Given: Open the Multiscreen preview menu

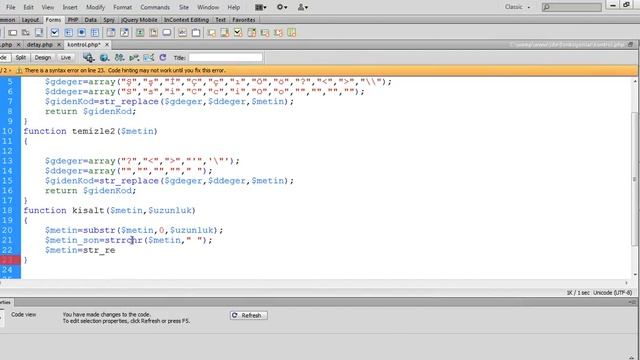Looking at the screenshot, I should [89, 58].
